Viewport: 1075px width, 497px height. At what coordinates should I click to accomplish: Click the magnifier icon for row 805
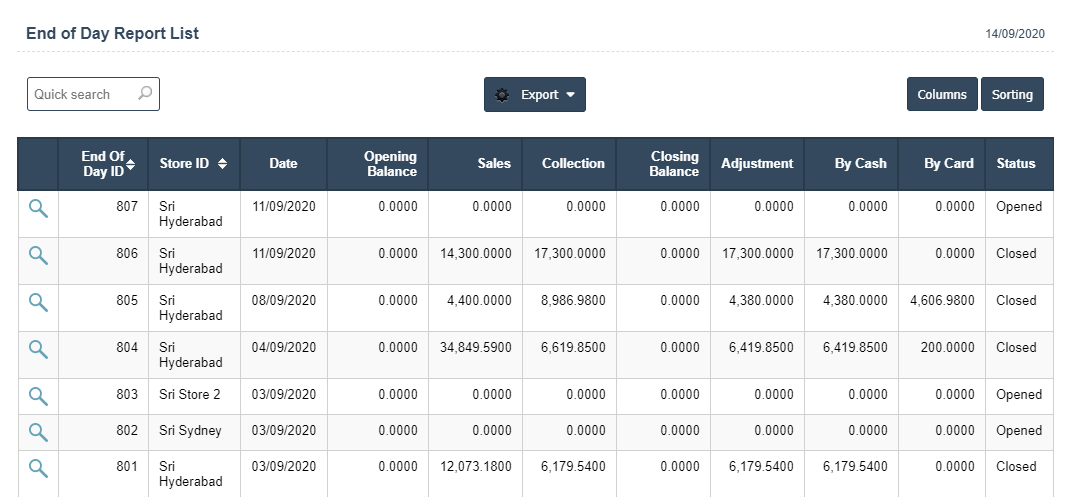tap(38, 301)
